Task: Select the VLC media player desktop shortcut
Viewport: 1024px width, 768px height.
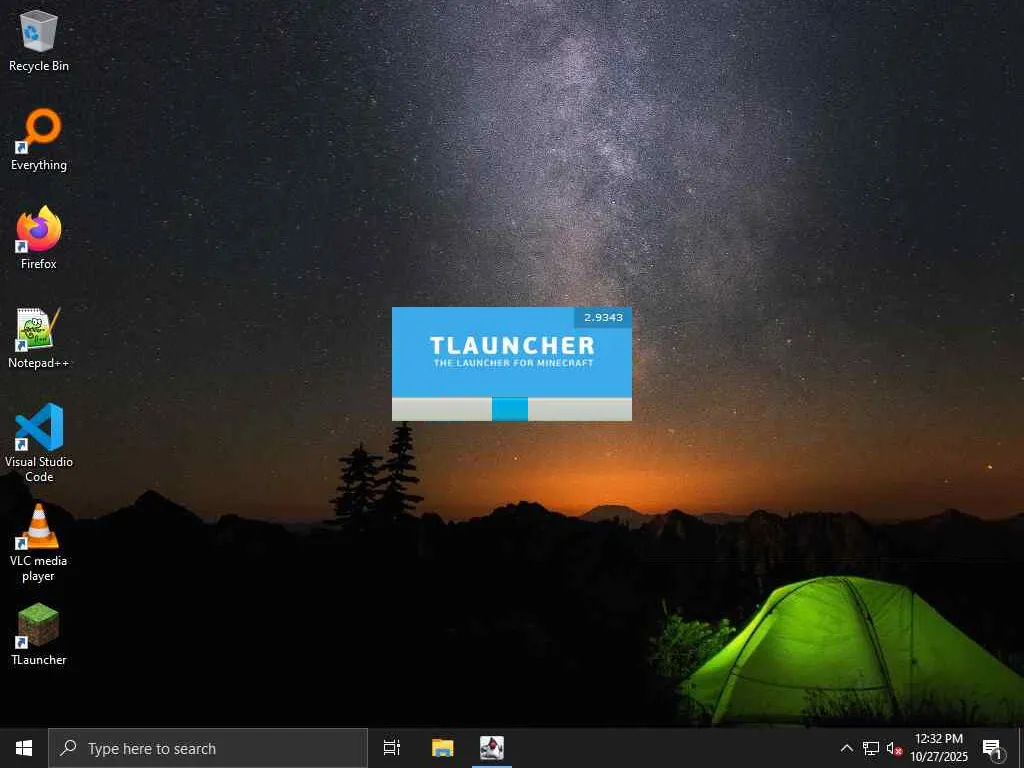Action: (39, 543)
